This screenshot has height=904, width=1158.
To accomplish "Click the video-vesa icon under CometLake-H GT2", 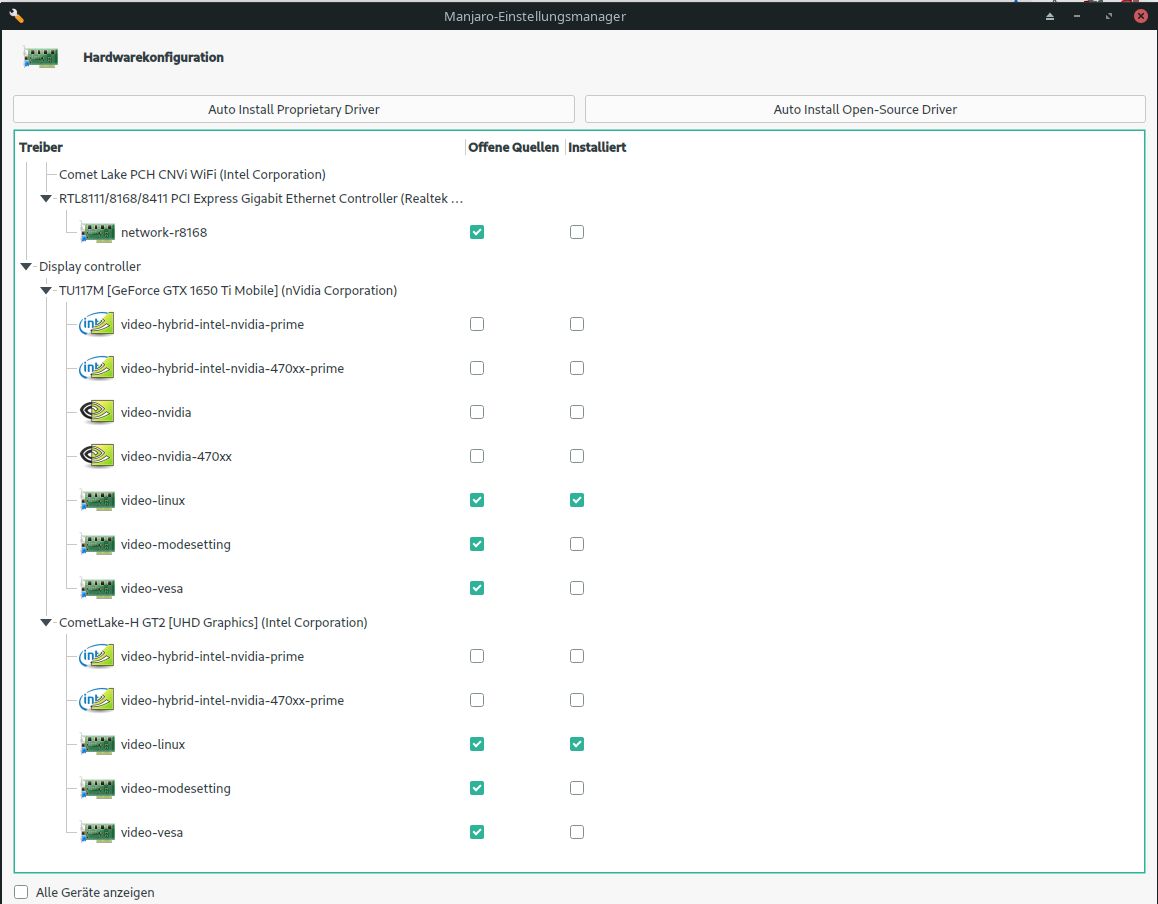I will (x=97, y=832).
